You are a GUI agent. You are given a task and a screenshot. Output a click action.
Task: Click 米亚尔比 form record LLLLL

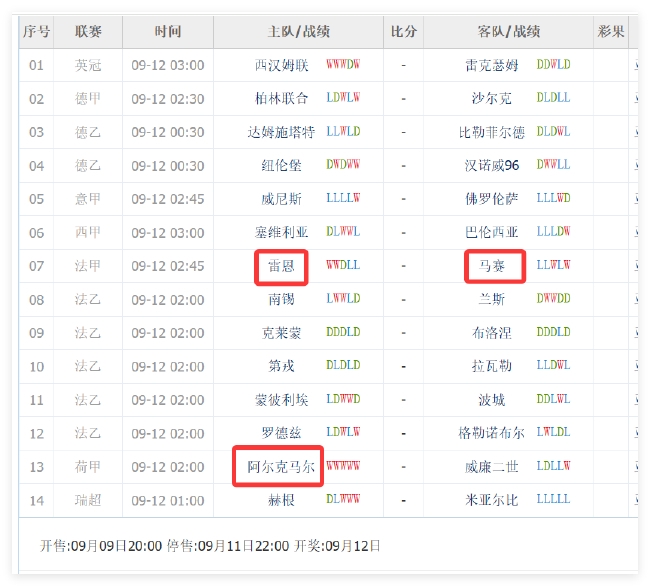click(553, 499)
